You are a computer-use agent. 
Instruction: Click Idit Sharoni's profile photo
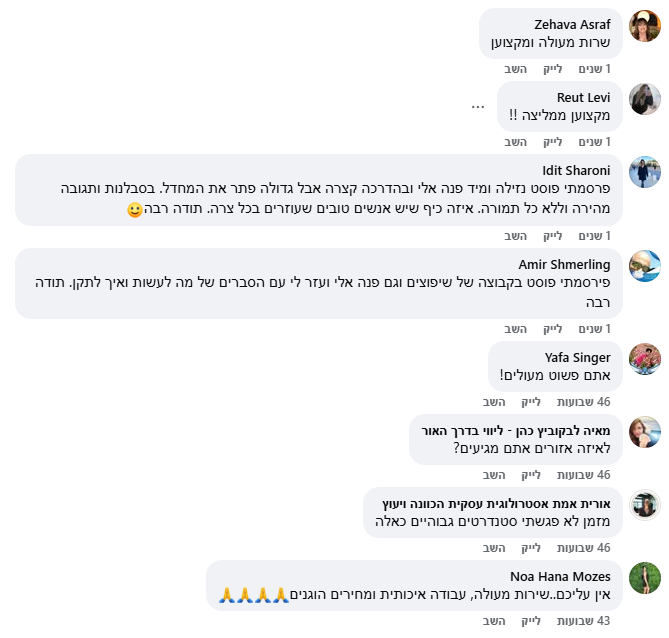pos(644,172)
